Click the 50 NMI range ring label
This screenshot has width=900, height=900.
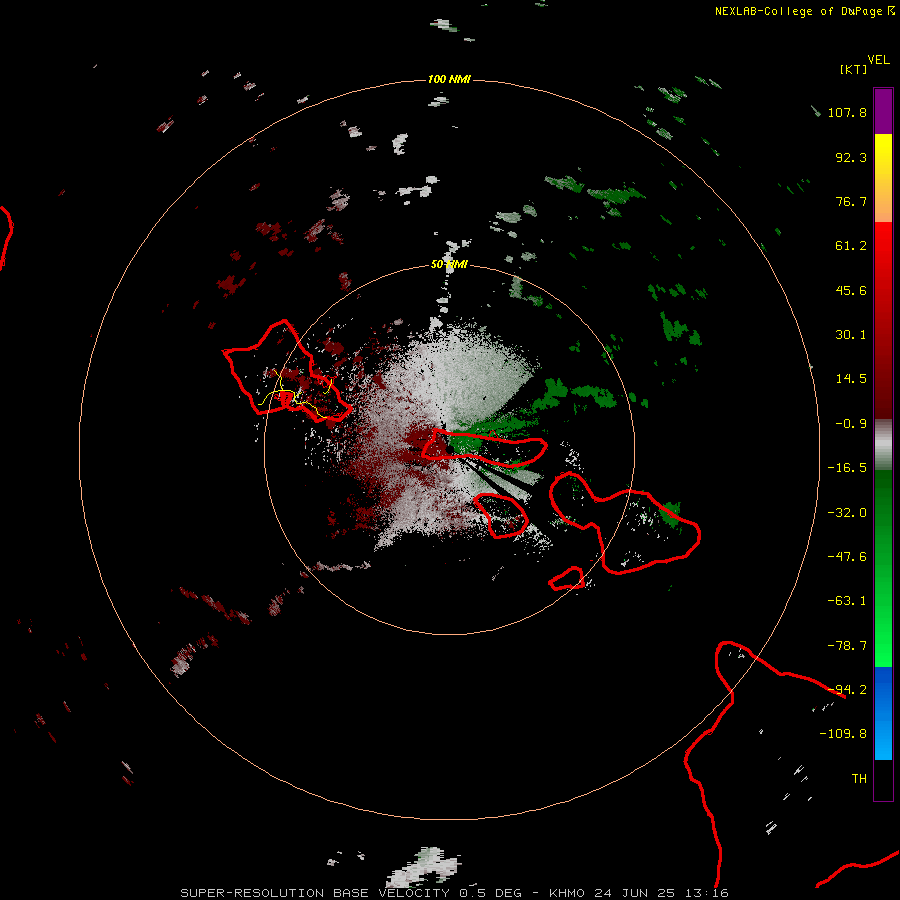point(449,264)
